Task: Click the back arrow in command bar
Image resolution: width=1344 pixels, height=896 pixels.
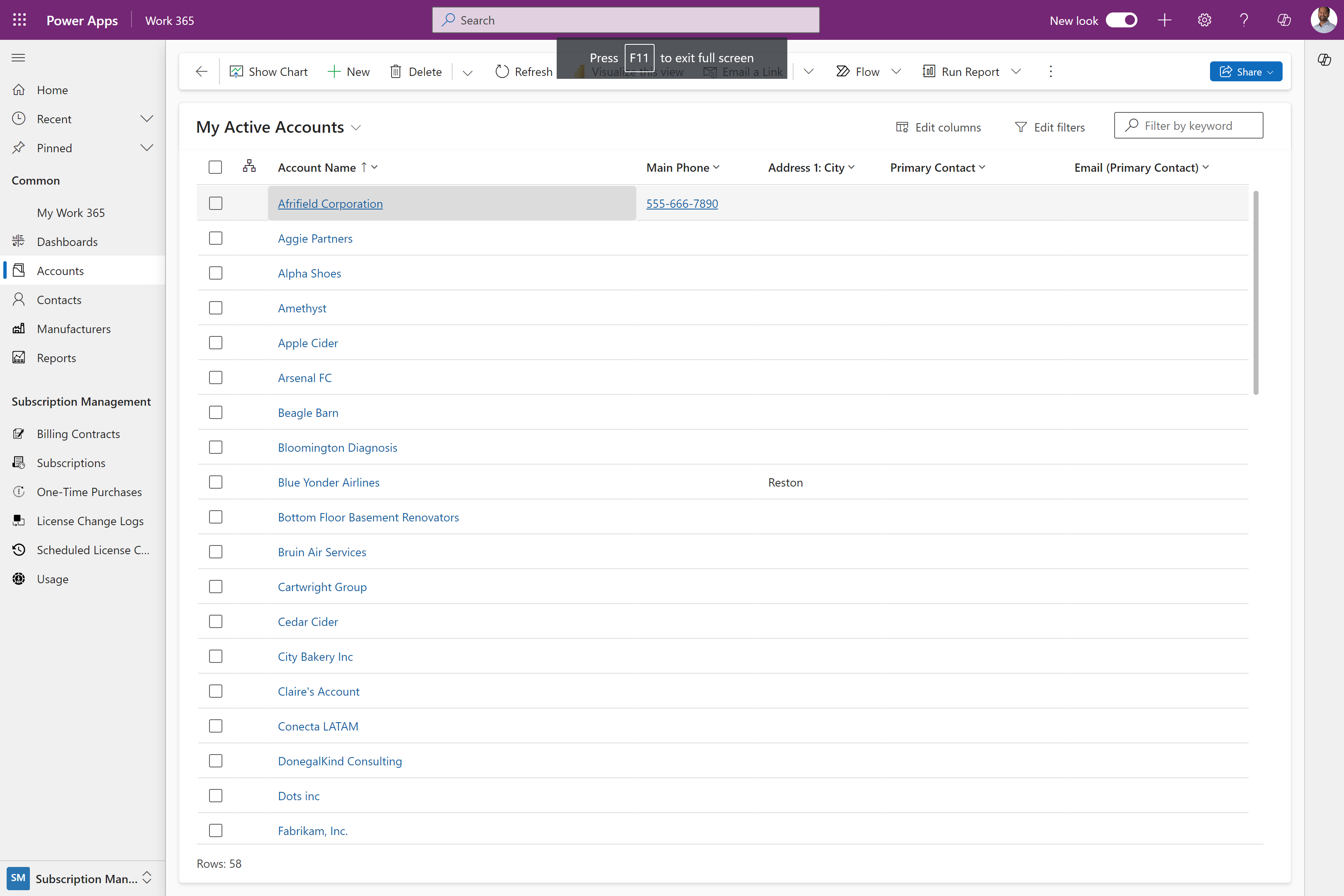Action: 201,71
